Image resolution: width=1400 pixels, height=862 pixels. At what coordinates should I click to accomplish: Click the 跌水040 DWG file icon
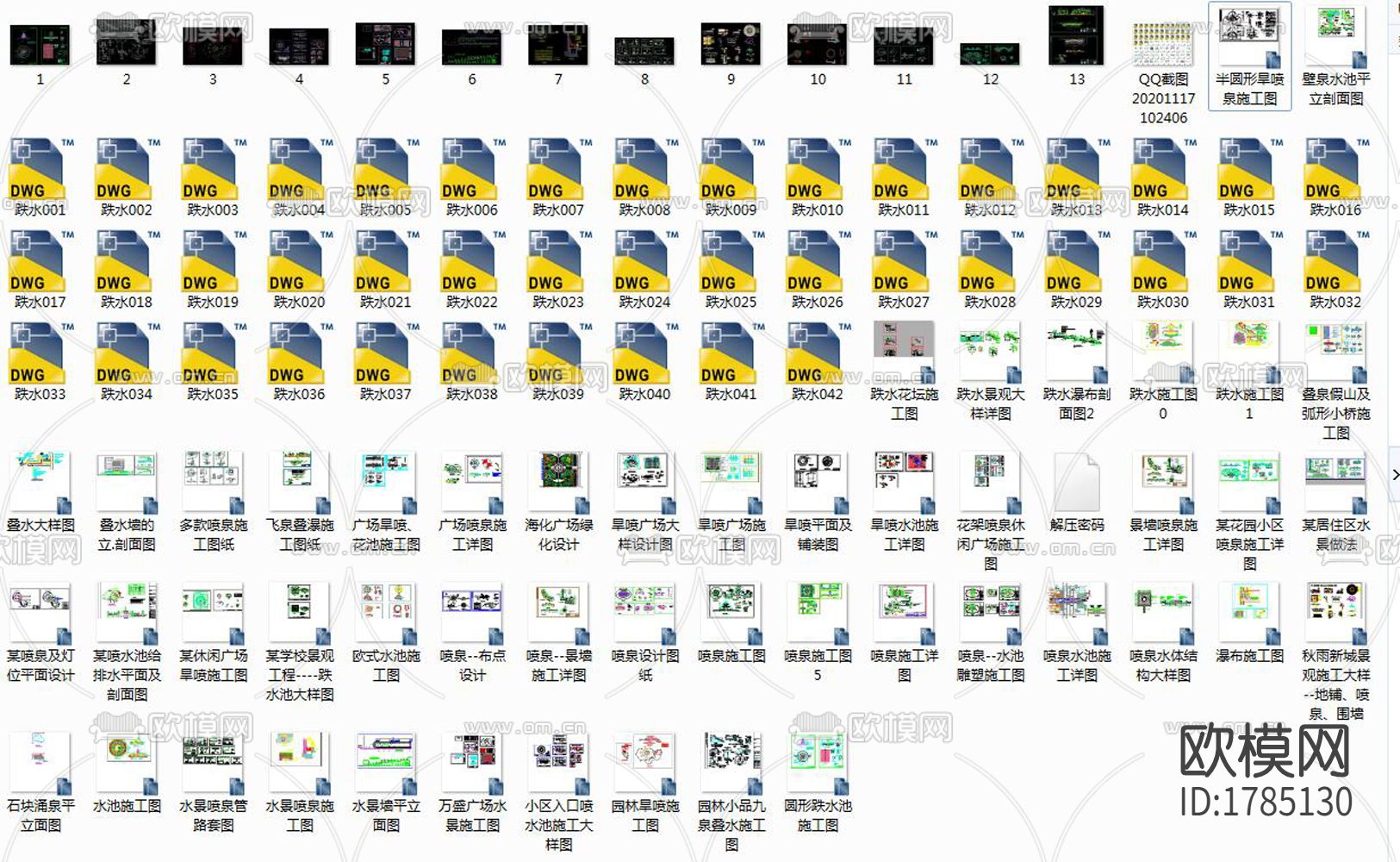coord(644,353)
